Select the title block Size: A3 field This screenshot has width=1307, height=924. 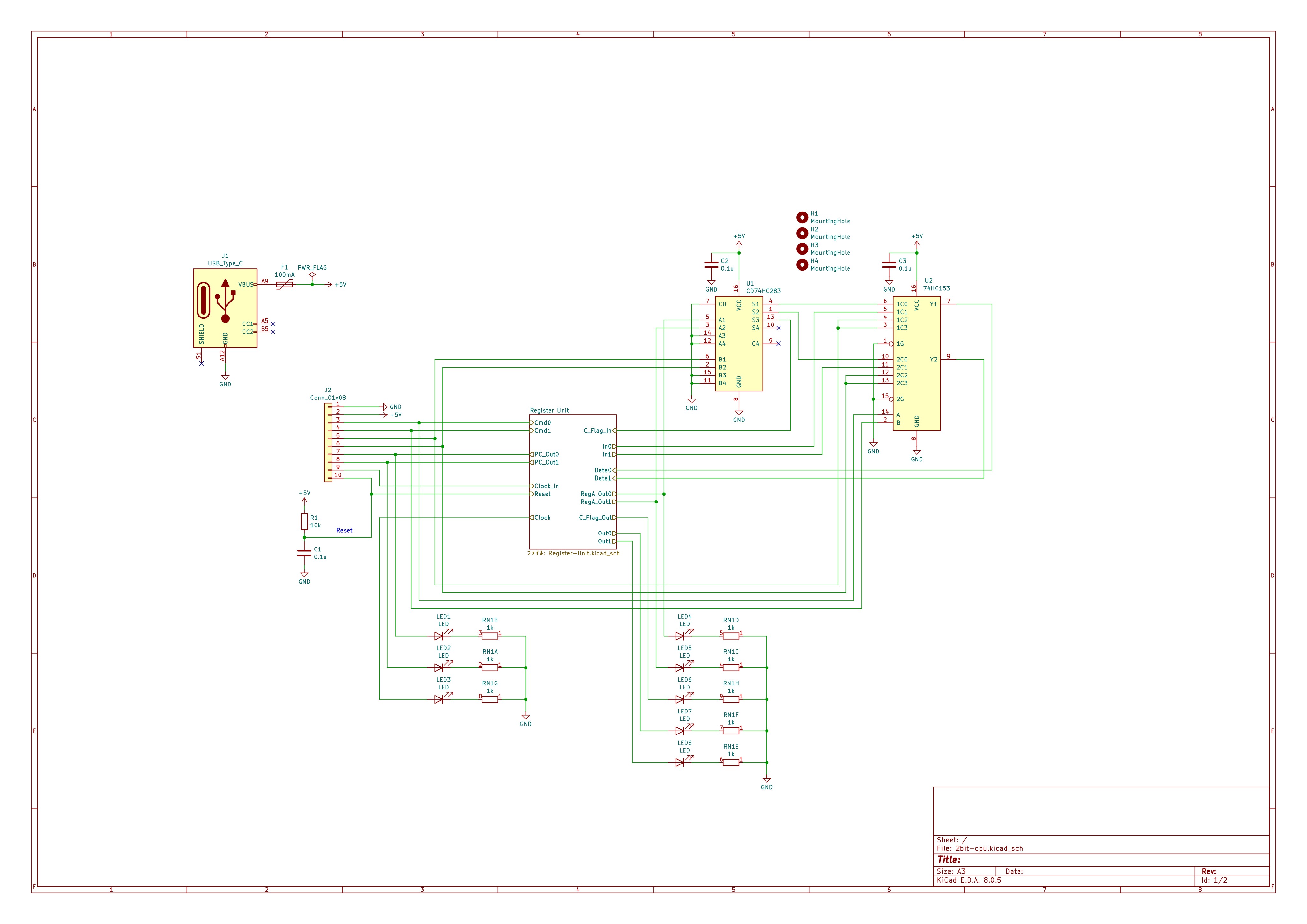pos(951,872)
